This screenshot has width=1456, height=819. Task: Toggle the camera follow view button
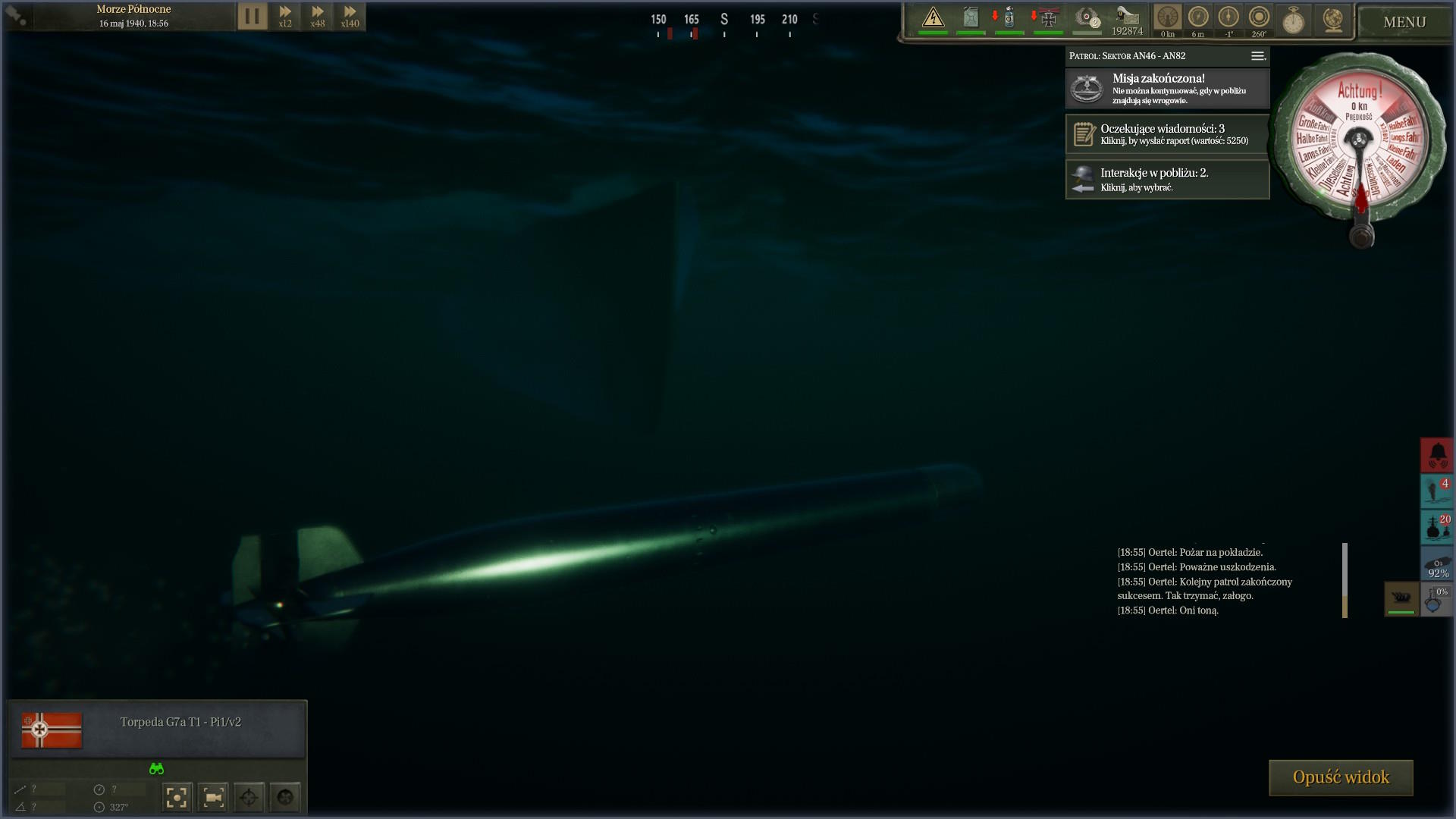(x=213, y=797)
